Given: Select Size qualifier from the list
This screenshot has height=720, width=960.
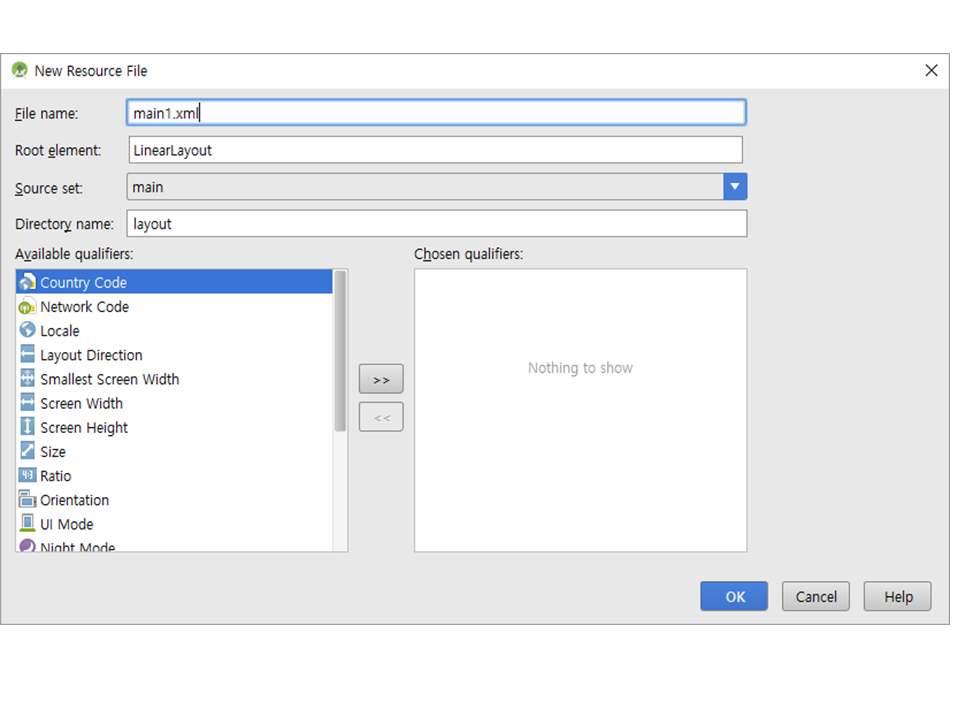Looking at the screenshot, I should pos(53,452).
